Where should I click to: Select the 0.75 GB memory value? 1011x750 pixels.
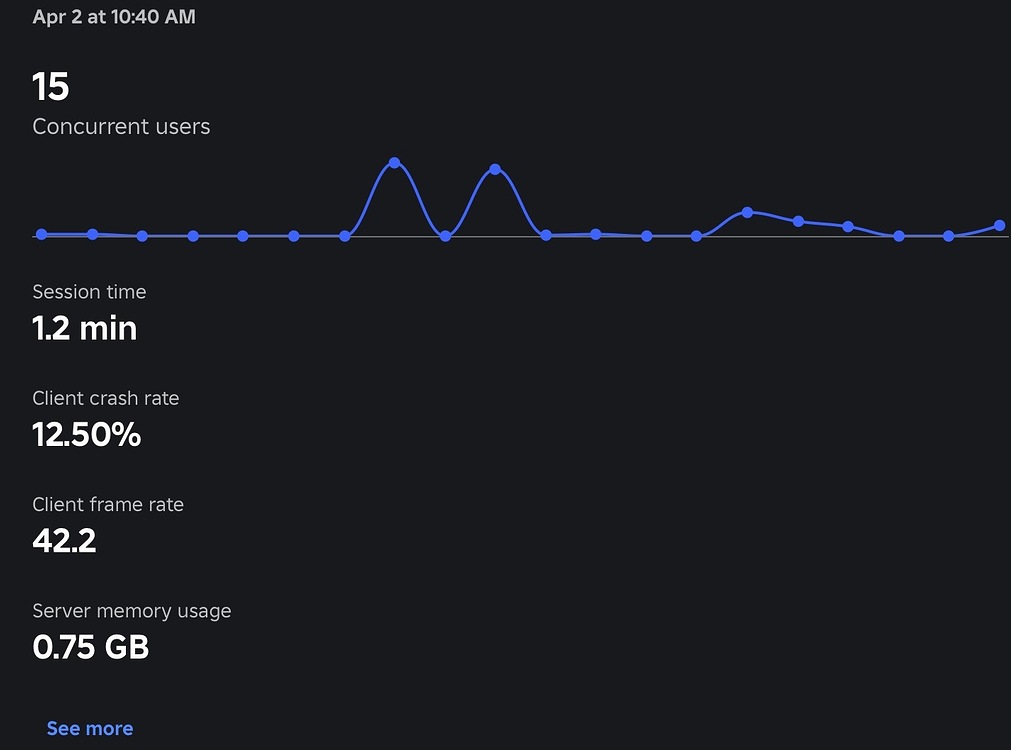tap(90, 647)
